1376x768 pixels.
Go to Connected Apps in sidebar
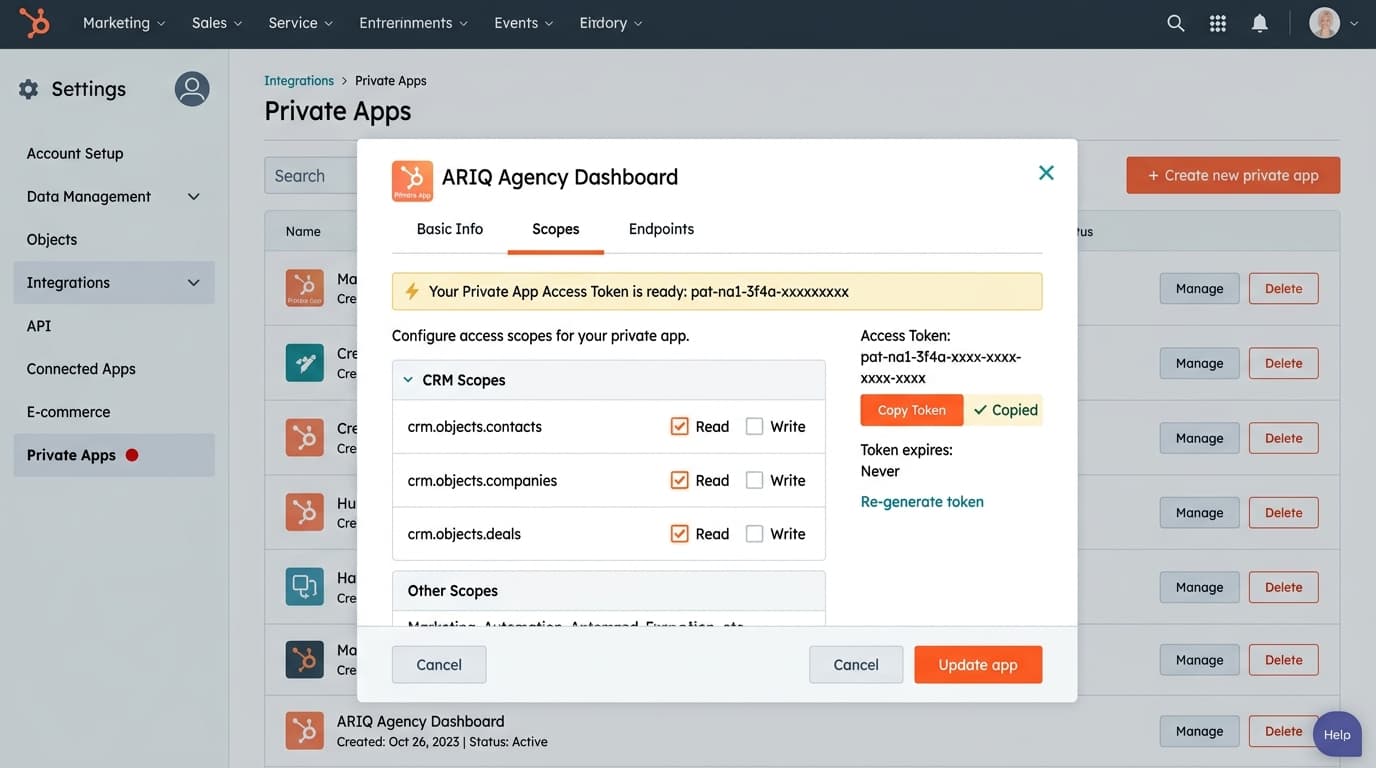pos(81,369)
